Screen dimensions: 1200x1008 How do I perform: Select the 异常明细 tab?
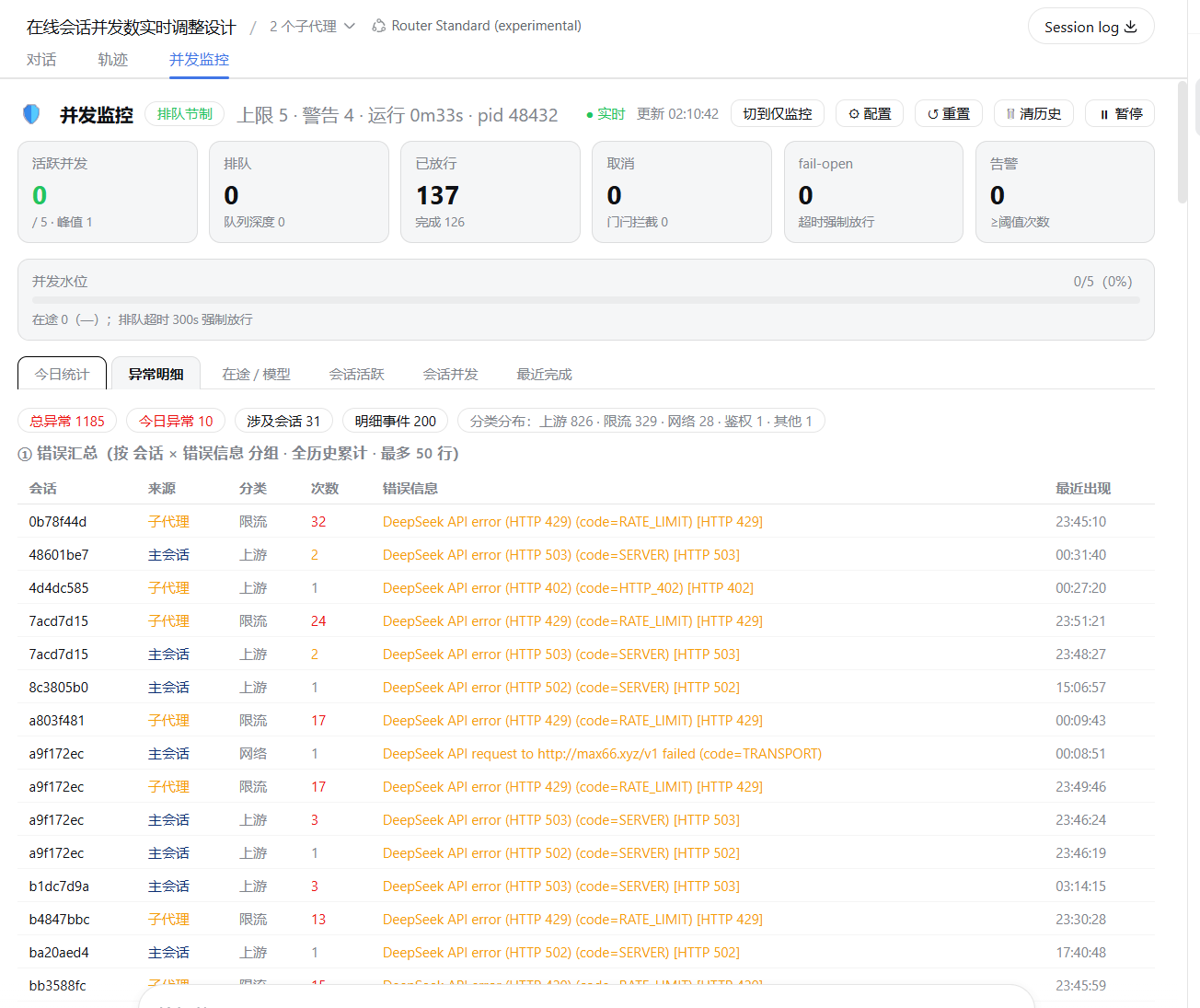(x=156, y=374)
